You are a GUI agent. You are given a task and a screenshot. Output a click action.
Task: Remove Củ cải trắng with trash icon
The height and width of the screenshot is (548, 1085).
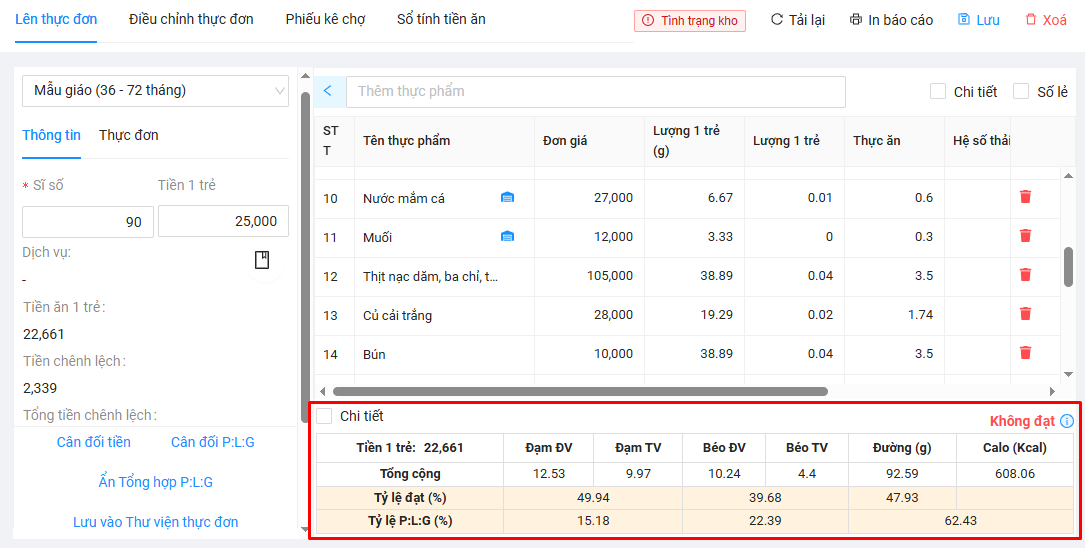pos(1025,314)
